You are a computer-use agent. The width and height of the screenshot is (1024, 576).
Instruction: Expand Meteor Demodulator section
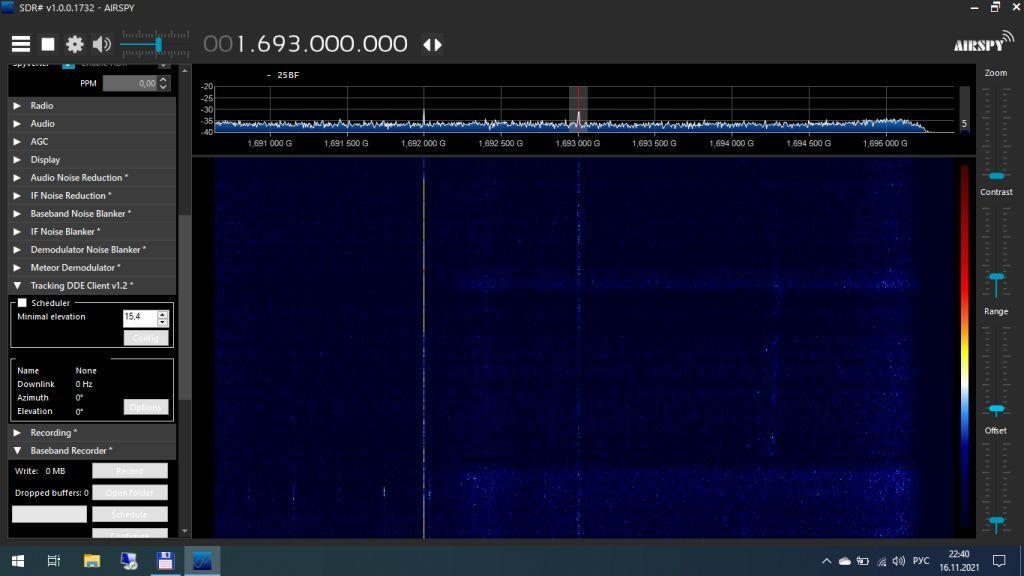tap(92, 268)
